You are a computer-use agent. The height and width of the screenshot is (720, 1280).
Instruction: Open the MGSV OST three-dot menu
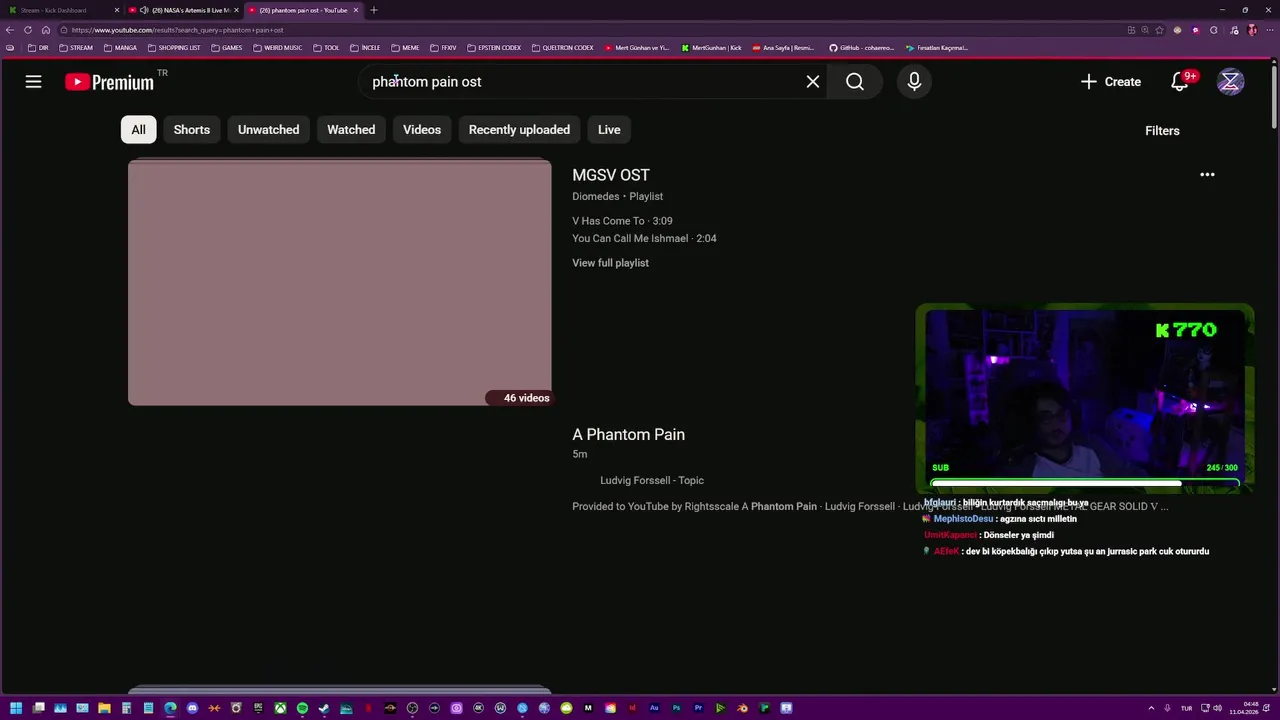click(1207, 174)
